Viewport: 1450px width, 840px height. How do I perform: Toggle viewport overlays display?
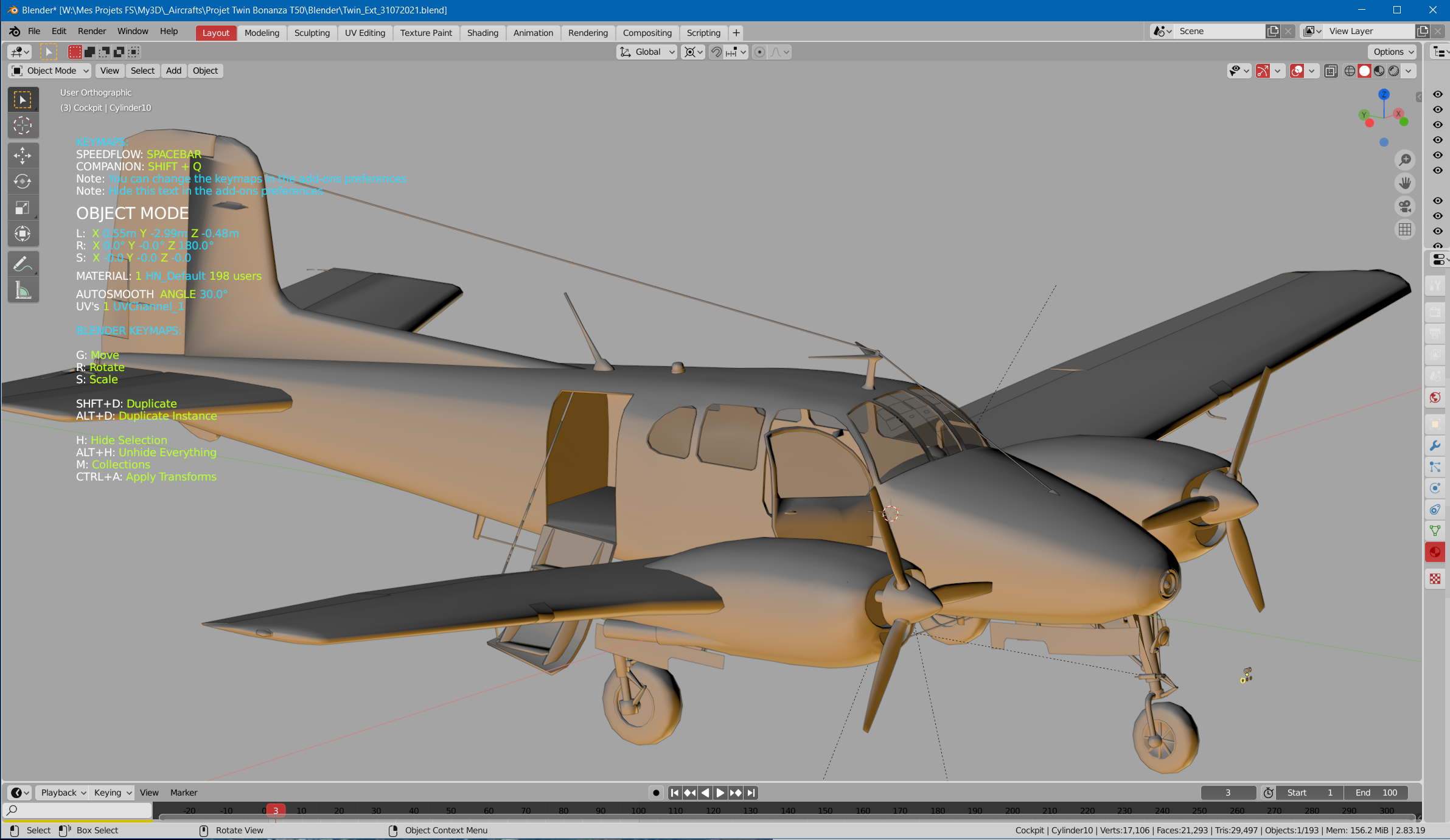pos(1297,71)
